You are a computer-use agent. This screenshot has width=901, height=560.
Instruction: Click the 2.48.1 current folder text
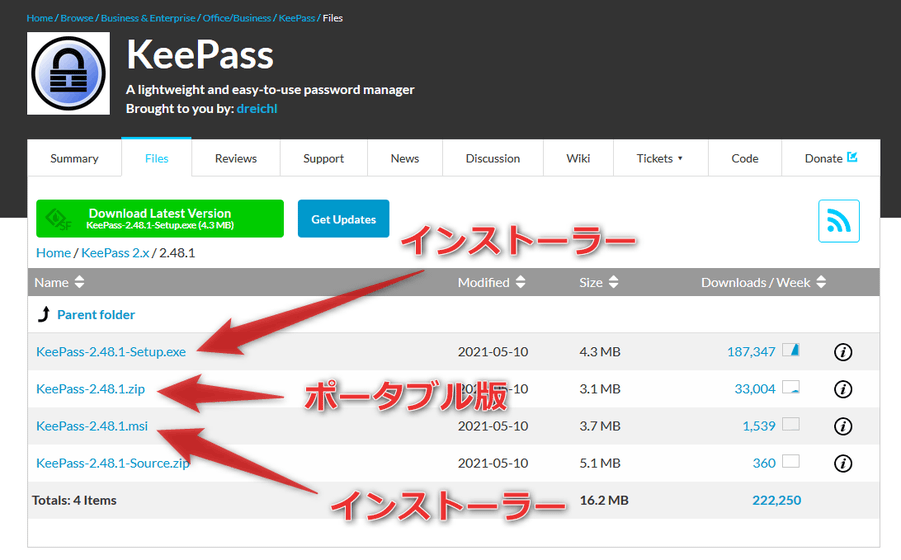pyautogui.click(x=177, y=253)
